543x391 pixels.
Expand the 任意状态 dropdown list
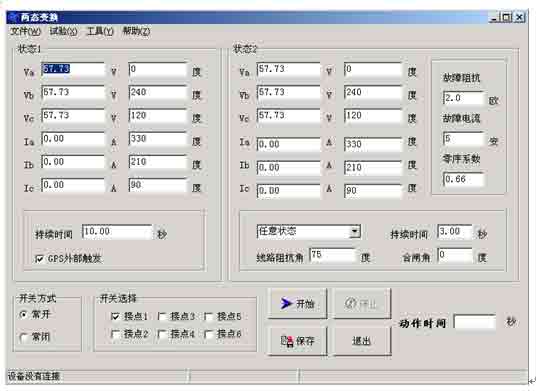(355, 231)
